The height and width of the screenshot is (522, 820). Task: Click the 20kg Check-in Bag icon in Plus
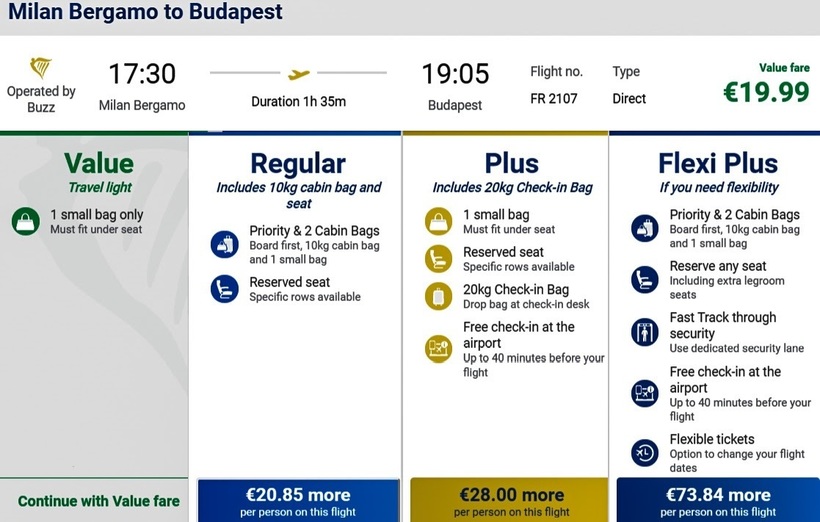click(x=438, y=297)
